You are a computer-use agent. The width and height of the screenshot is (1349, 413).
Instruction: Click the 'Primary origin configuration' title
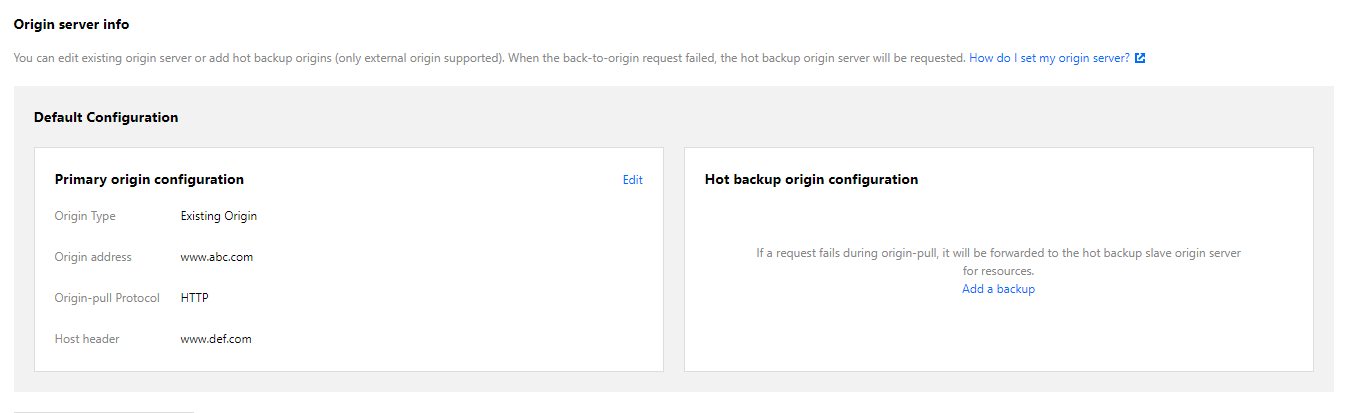pyautogui.click(x=149, y=180)
